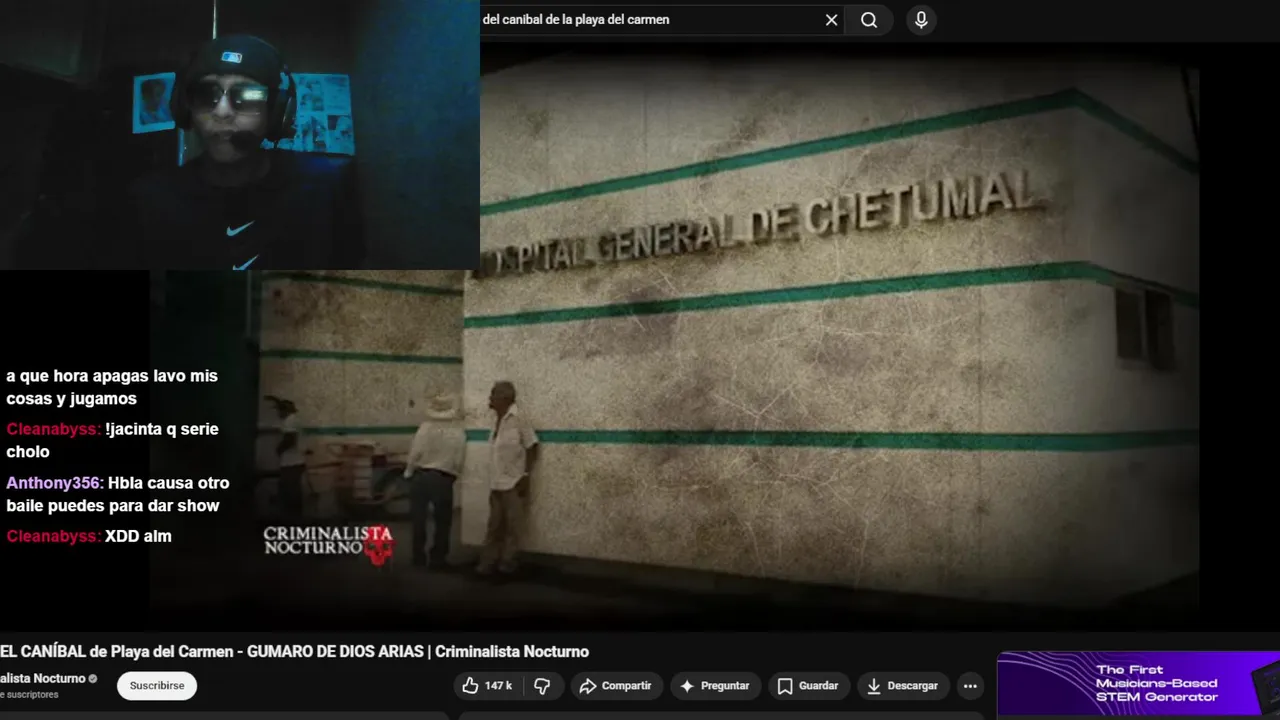Open Compartir share dialog
The width and height of the screenshot is (1280, 720).
click(x=616, y=686)
